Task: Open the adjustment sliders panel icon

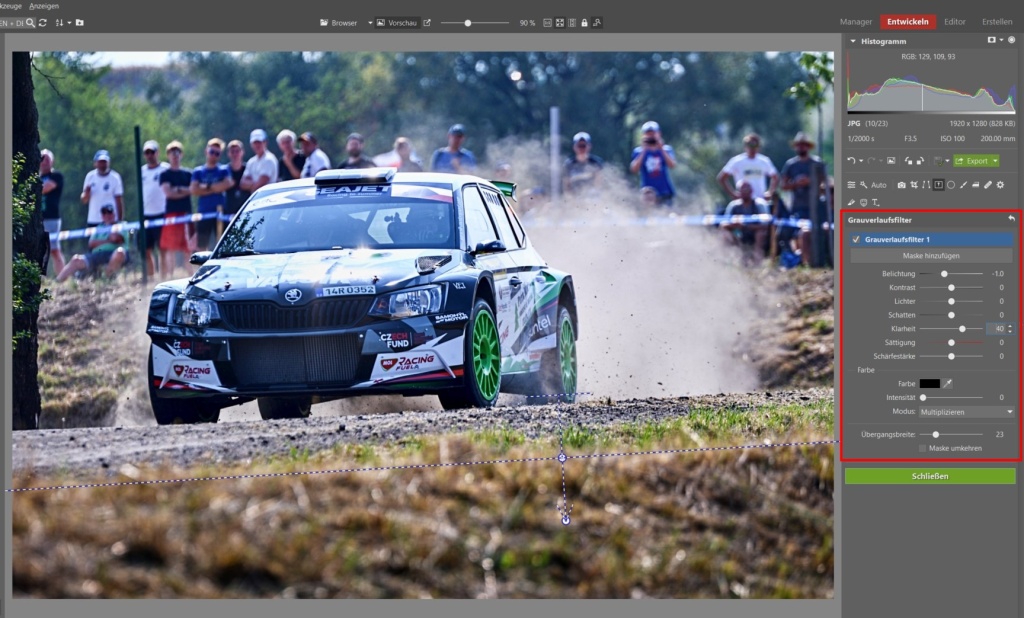Action: pyautogui.click(x=851, y=185)
